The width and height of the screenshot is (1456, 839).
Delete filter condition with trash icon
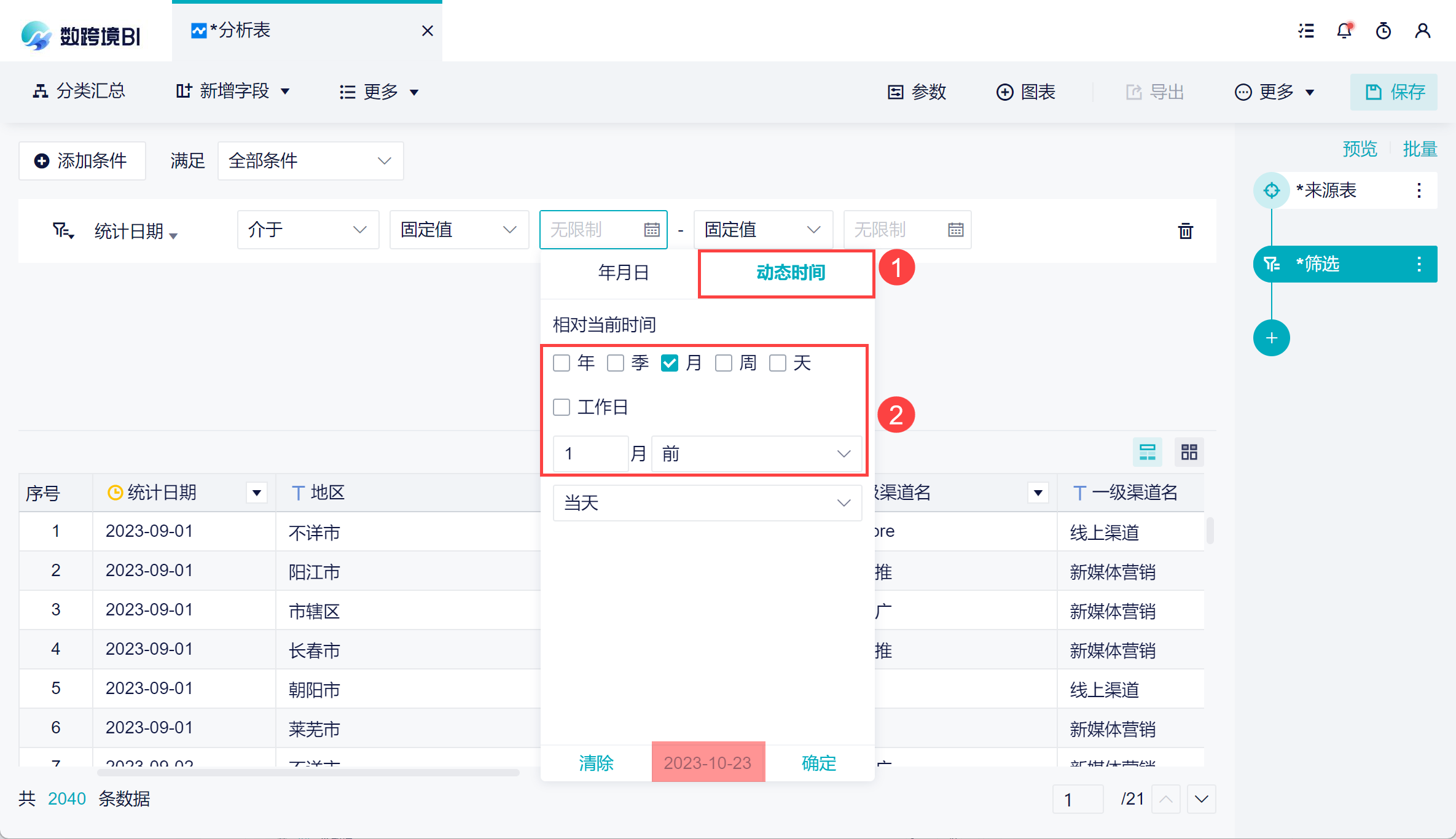pos(1185,231)
